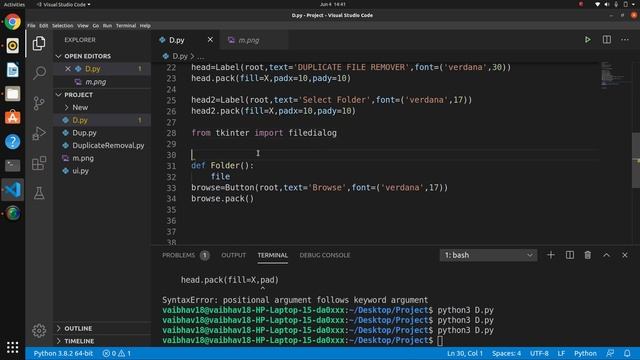Switch to the Problems panel tab

[185, 255]
